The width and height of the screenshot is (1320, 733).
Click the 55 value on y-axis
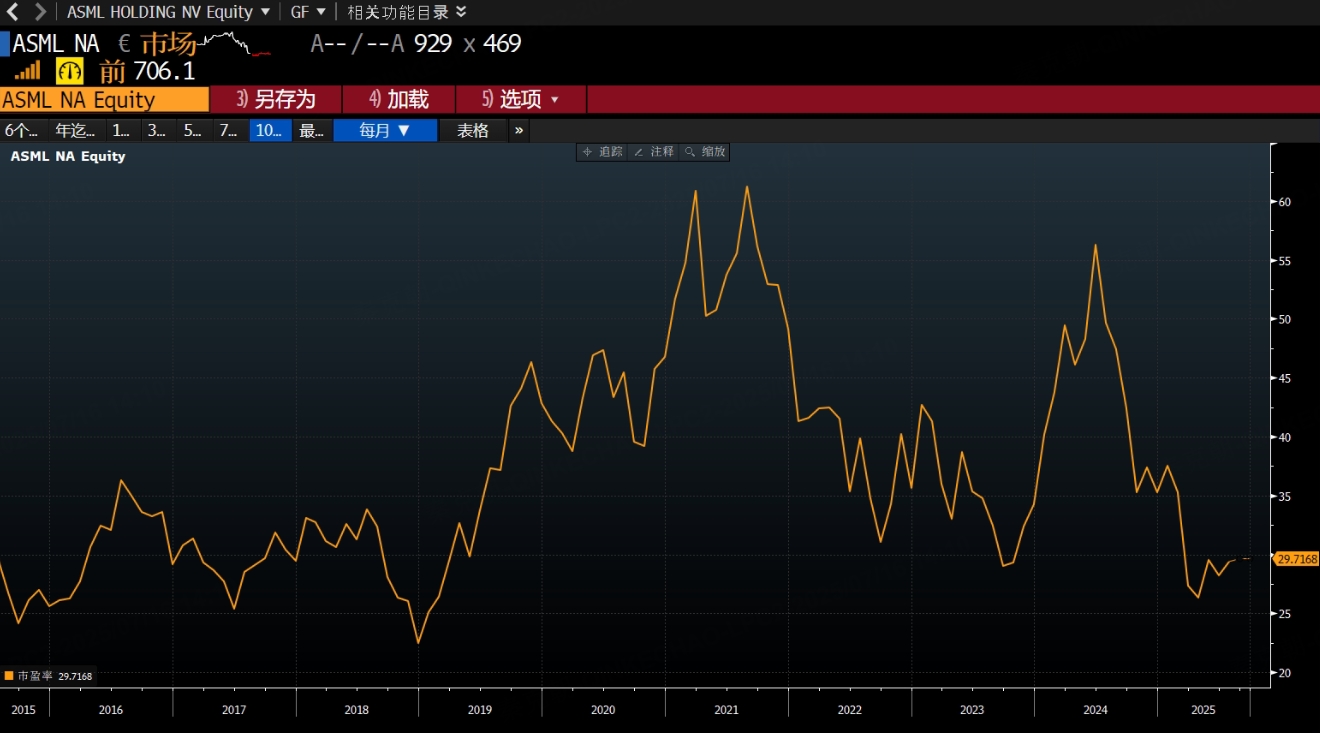(x=1285, y=261)
